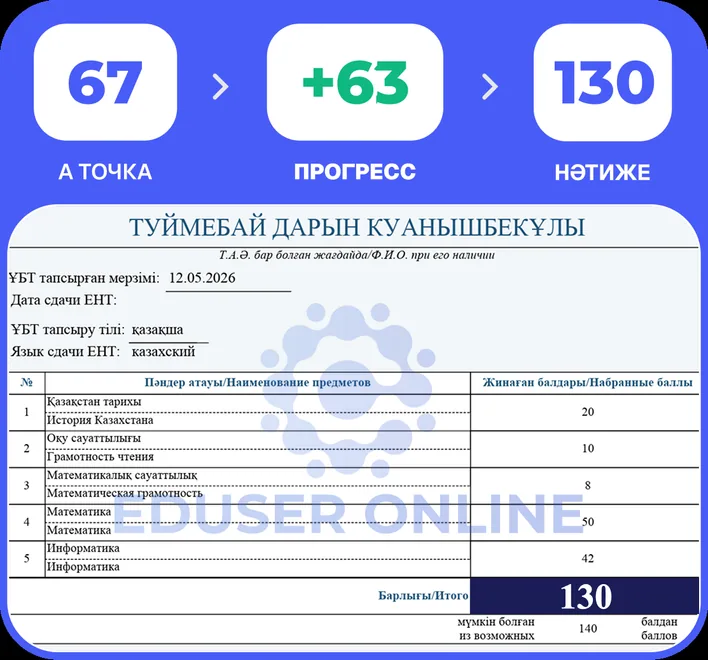Click row number 2 cell
Image resolution: width=708 pixels, height=660 pixels.
point(27,449)
